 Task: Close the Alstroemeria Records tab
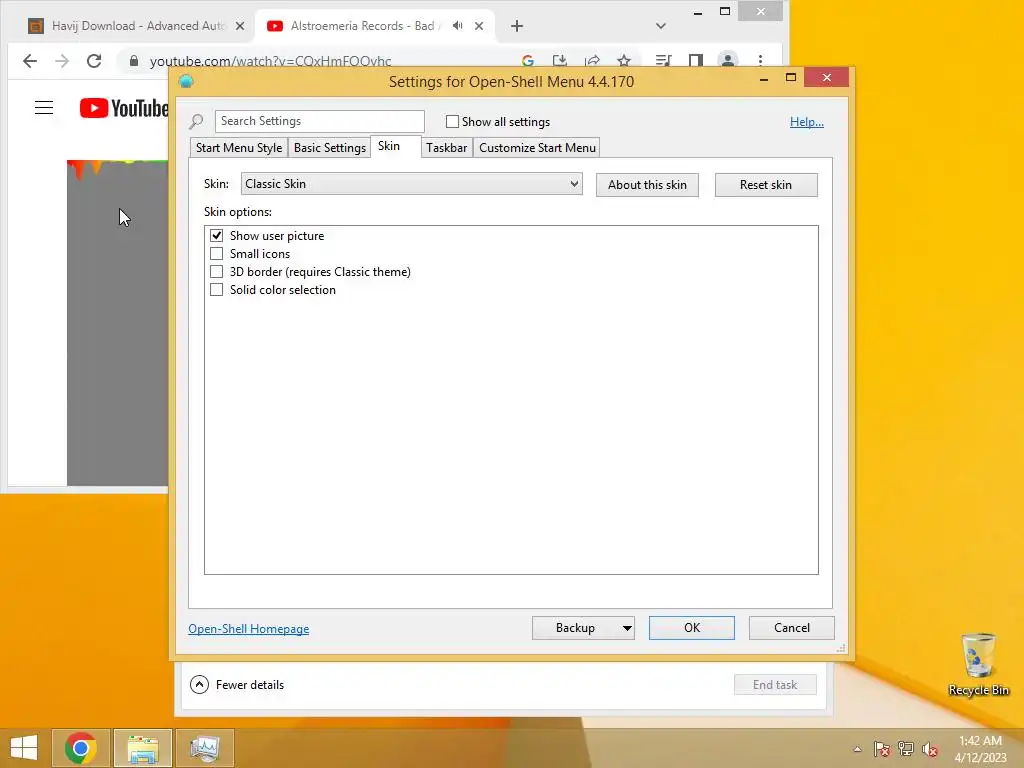pyautogui.click(x=479, y=26)
